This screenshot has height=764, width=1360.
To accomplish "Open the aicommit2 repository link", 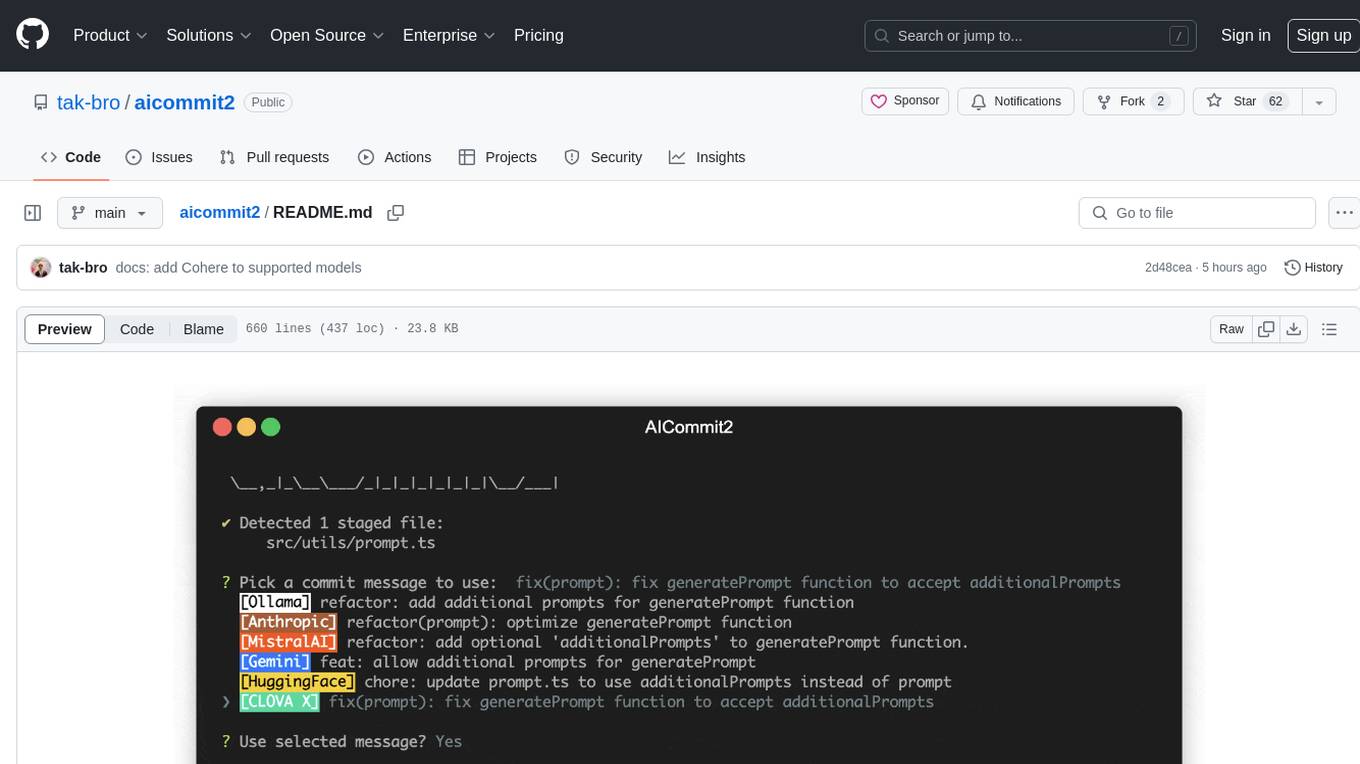I will (184, 102).
